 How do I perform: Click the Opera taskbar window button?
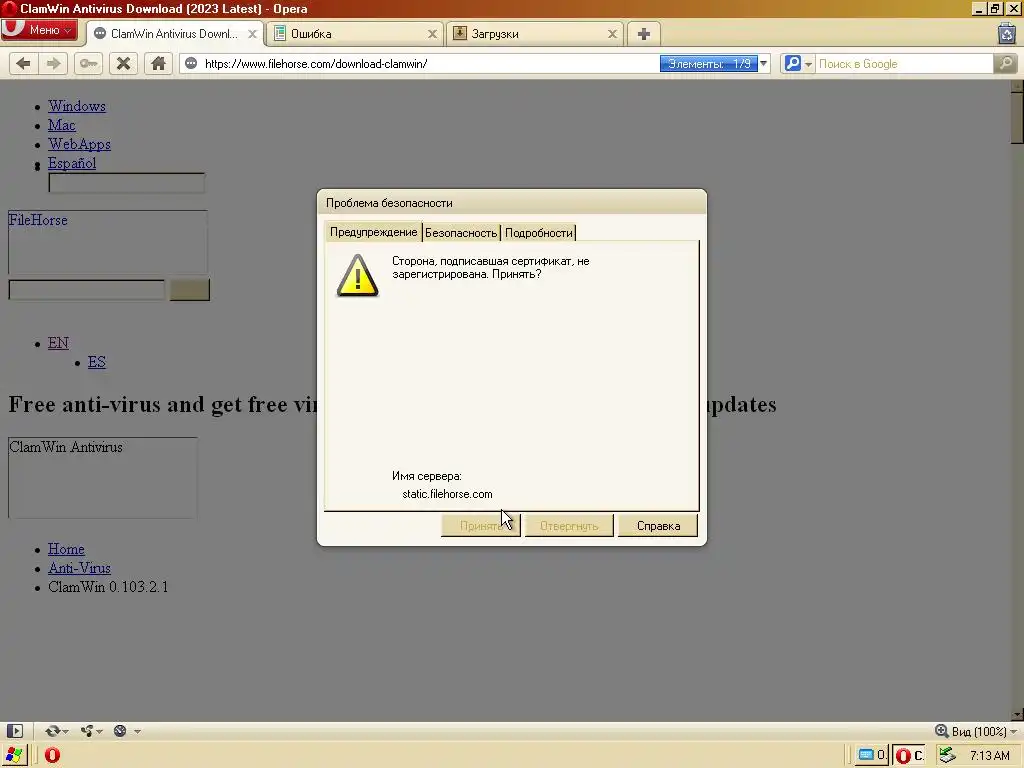pyautogui.click(x=909, y=756)
